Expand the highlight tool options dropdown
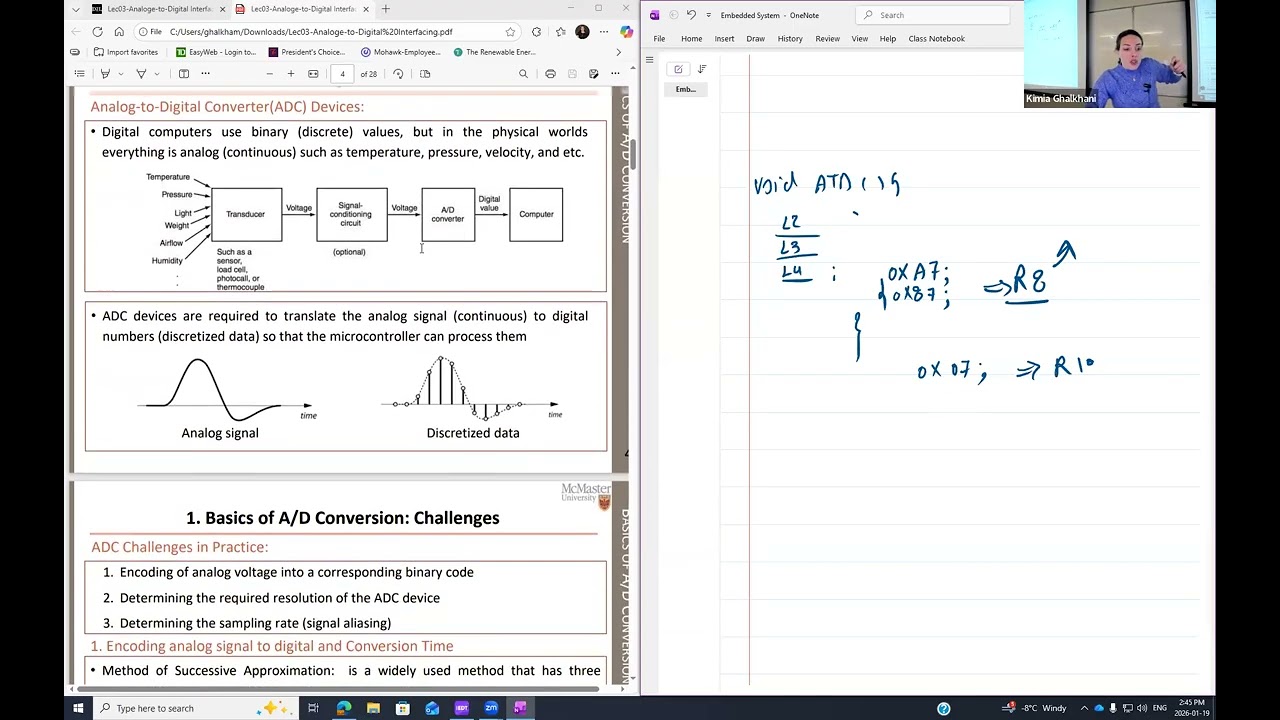1280x720 pixels. pyautogui.click(x=156, y=74)
